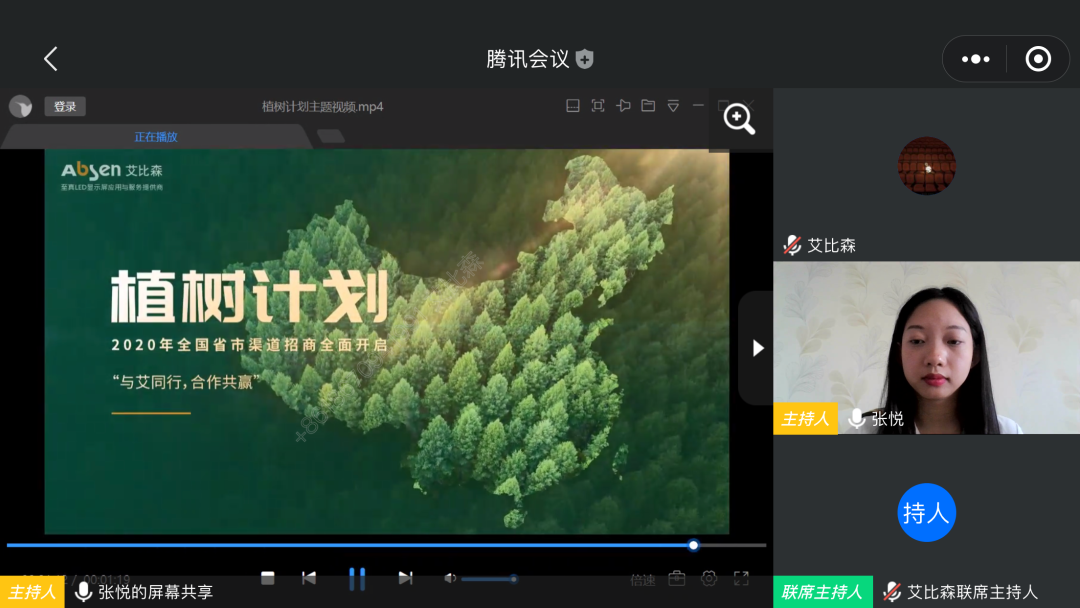The height and width of the screenshot is (608, 1080).
Task: Open the 倍速 playback speed option
Action: click(643, 580)
